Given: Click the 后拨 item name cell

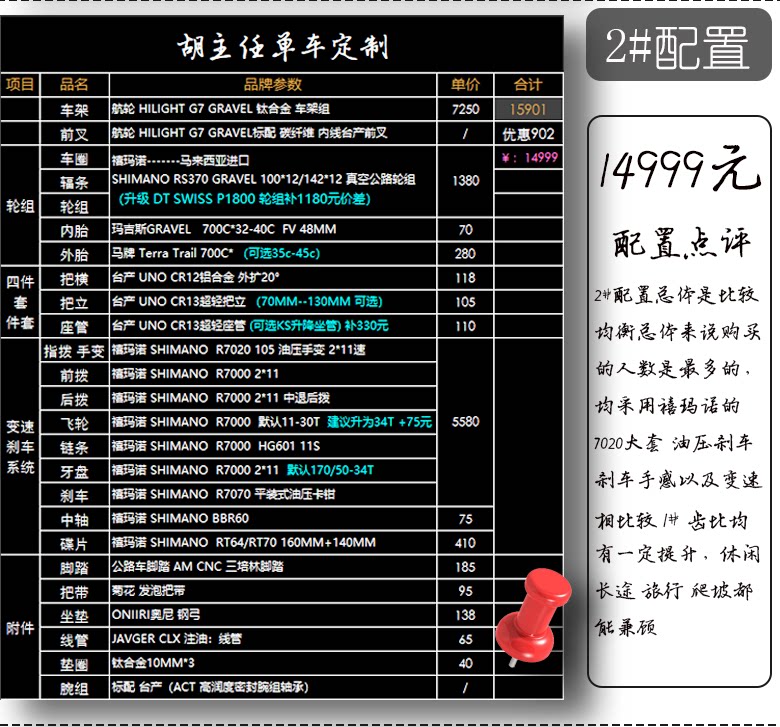Looking at the screenshot, I should pyautogui.click(x=74, y=400).
